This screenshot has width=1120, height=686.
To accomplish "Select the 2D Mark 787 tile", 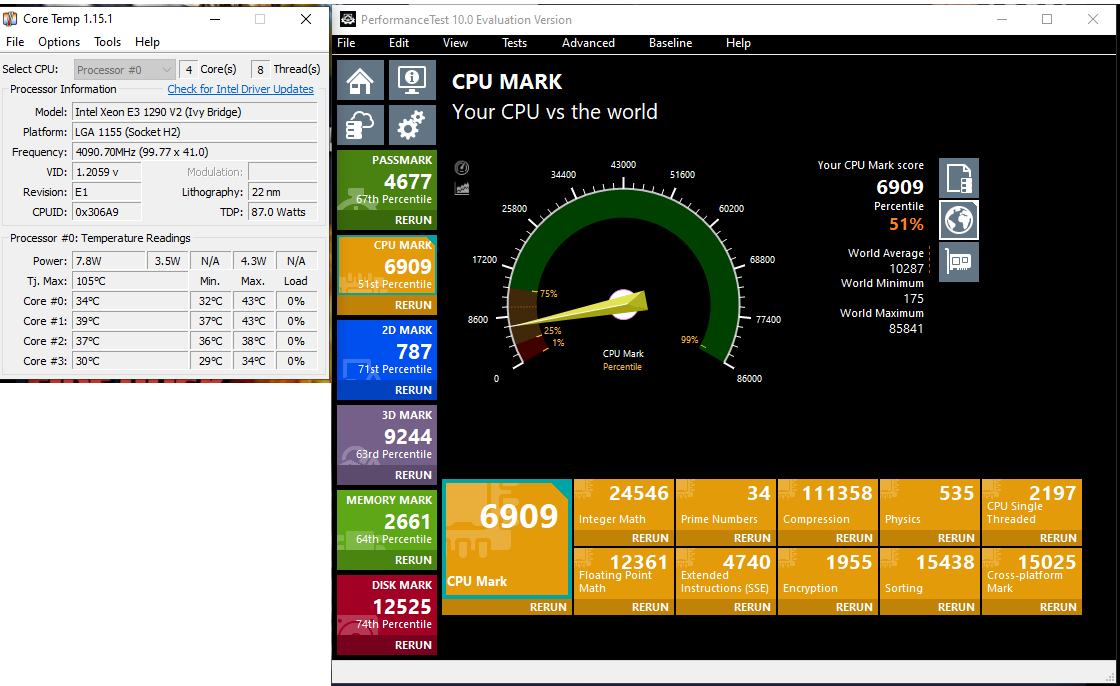I will click(386, 351).
